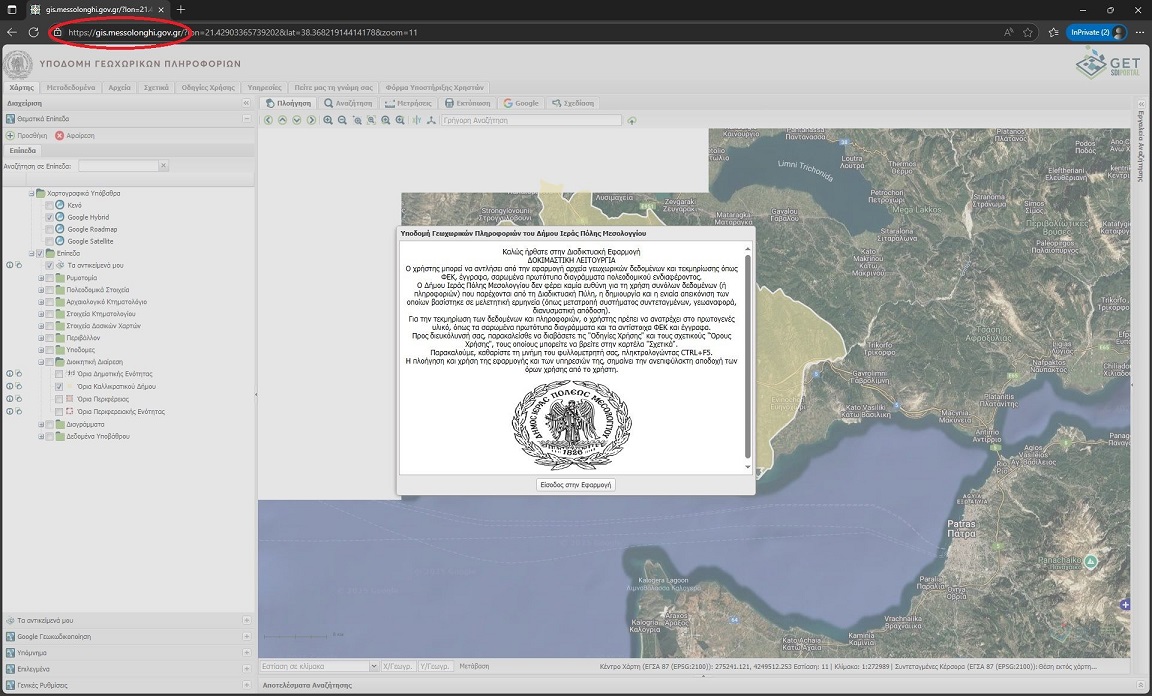Click the pan left arrow icon
The image size is (1152, 696).
(268, 120)
